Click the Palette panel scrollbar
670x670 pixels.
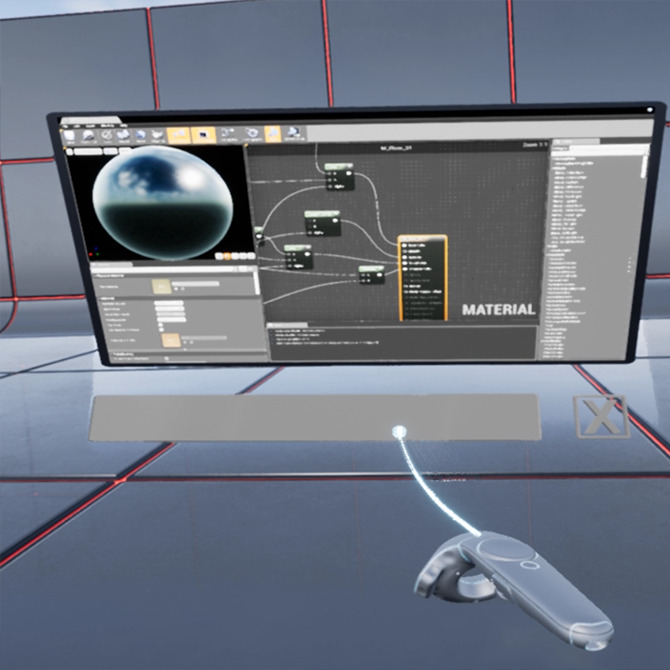click(x=644, y=167)
